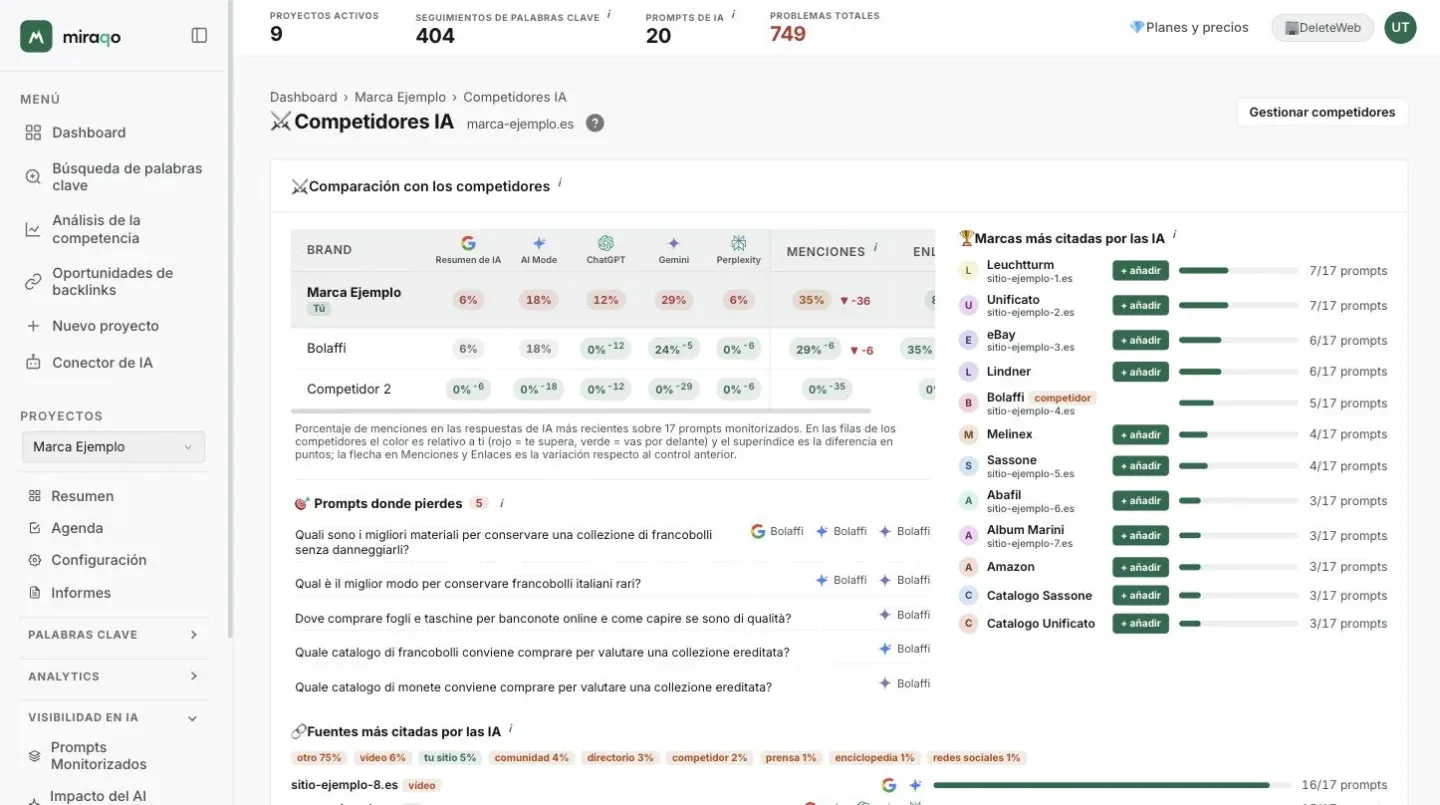Click info icon beside Prompts de IA
Screen dimensions: 1440x805
tap(734, 14)
